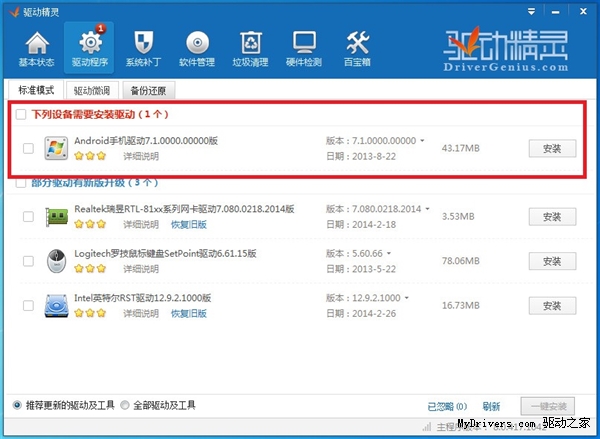Install the Android手机驱动 with 安装 button
Screen dimensions: 600x439
pos(552,149)
